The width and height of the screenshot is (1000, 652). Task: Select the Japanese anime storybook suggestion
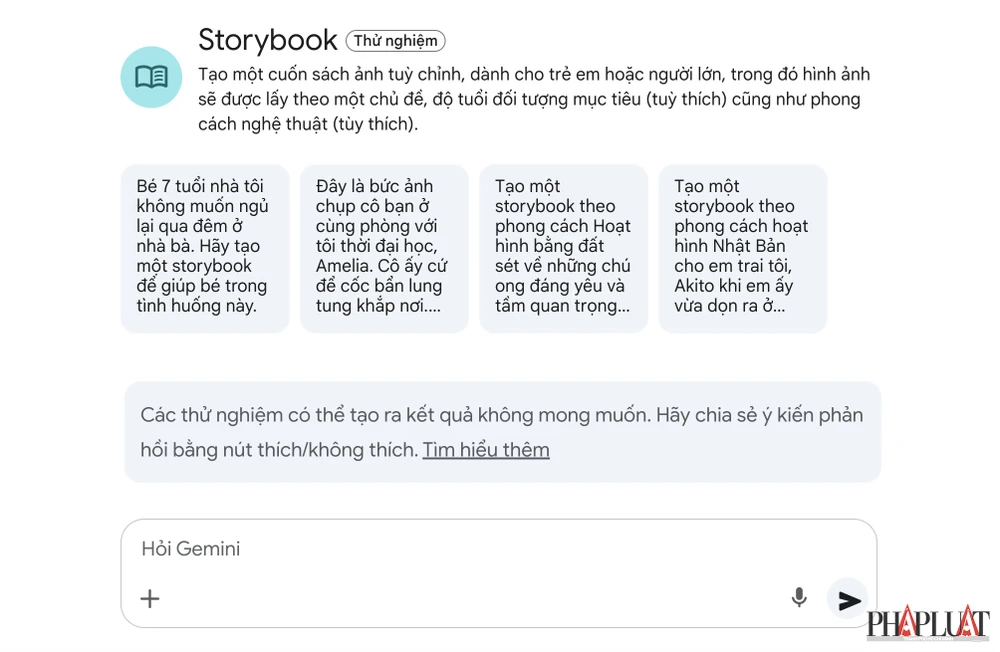742,247
